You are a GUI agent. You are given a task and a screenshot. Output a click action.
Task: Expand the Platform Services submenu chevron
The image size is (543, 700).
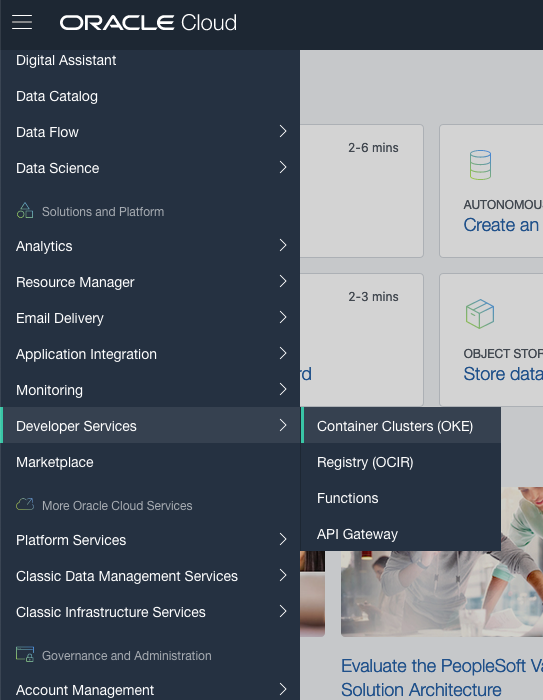click(x=283, y=539)
